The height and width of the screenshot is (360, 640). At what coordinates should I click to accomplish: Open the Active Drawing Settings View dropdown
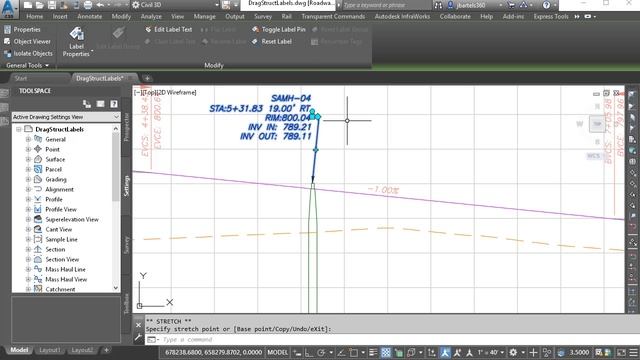click(66, 117)
